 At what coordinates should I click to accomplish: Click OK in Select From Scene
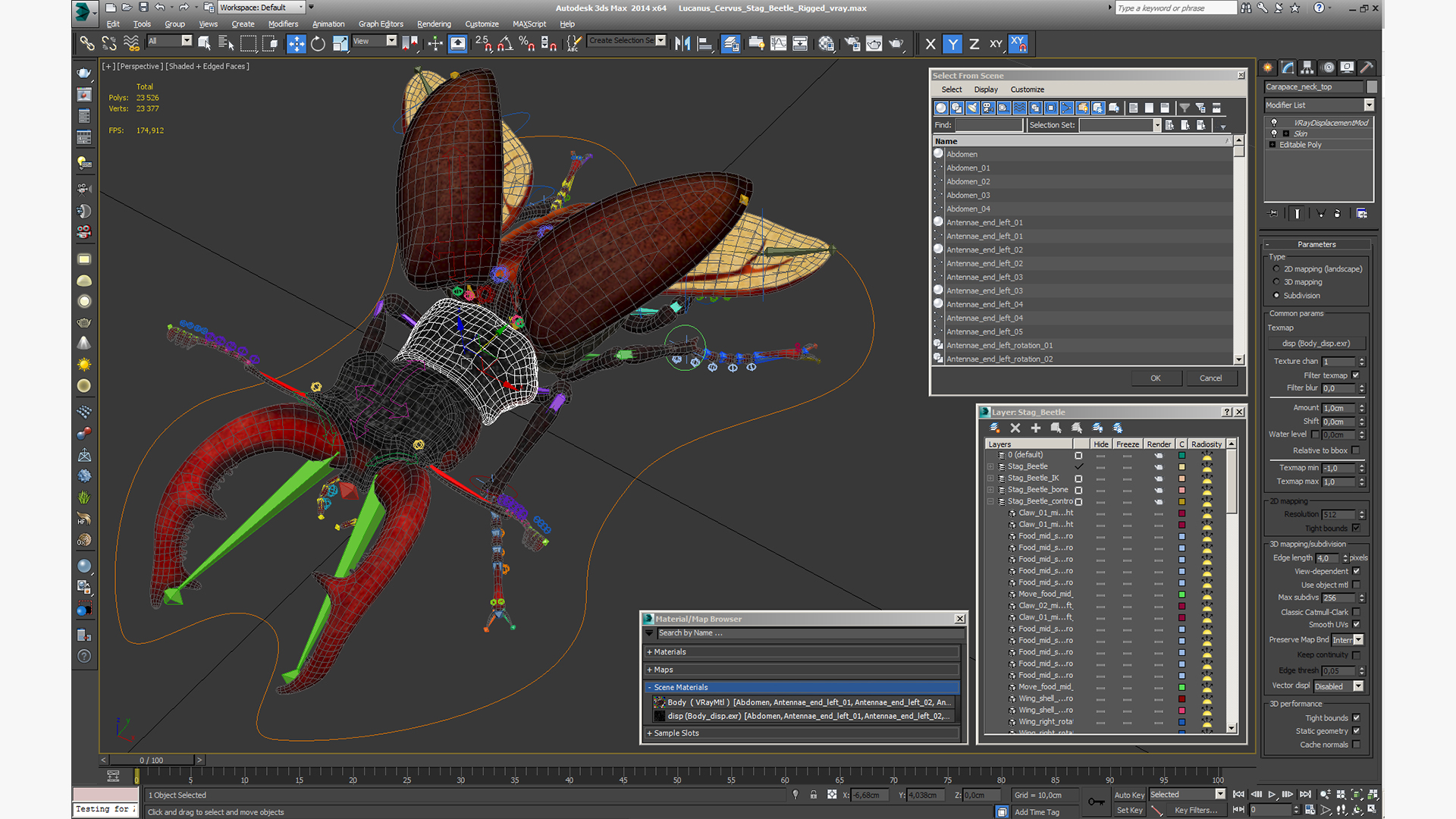pyautogui.click(x=1156, y=378)
